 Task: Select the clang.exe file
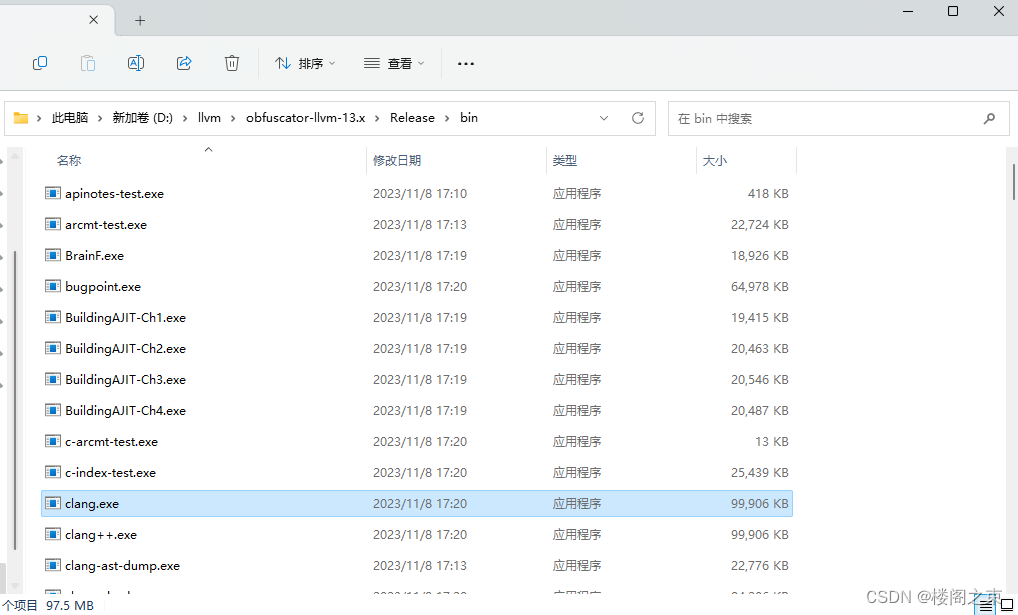coord(92,503)
